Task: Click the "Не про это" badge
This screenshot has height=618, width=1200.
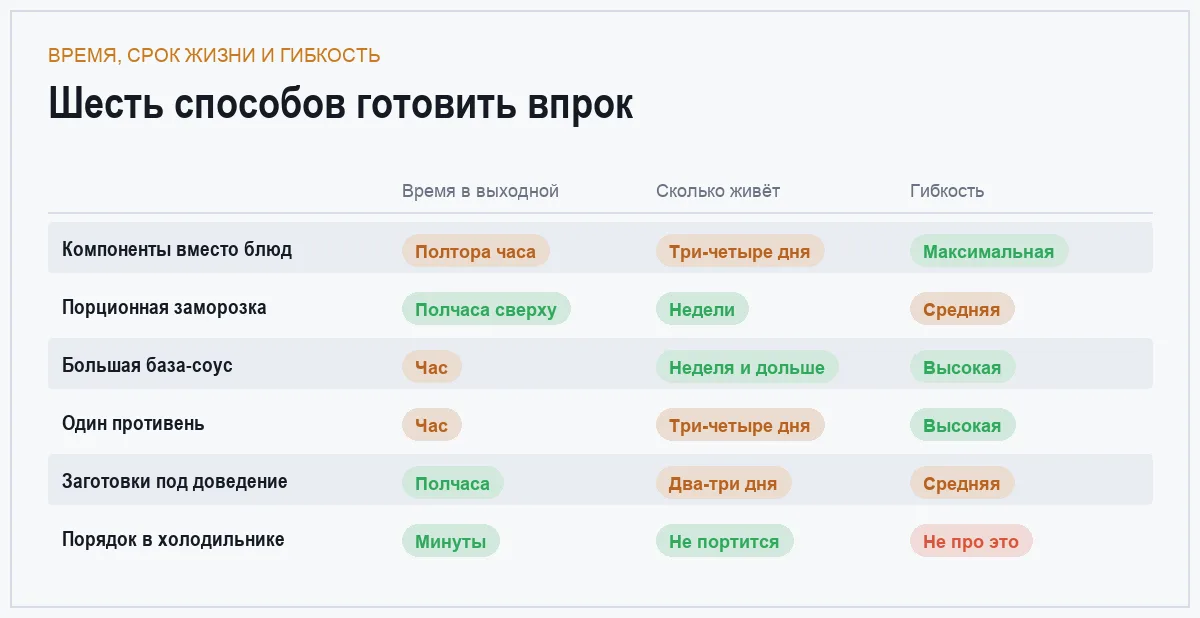Action: click(971, 541)
